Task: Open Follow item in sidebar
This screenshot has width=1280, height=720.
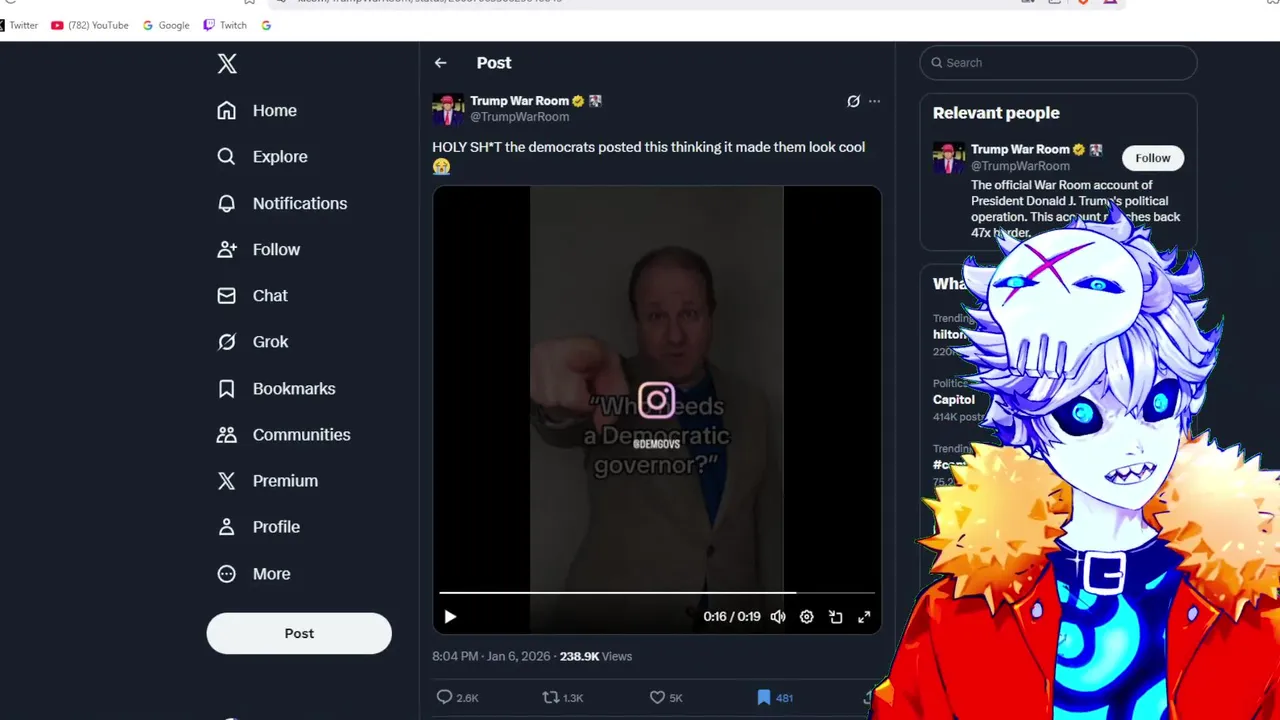Action: [x=258, y=250]
